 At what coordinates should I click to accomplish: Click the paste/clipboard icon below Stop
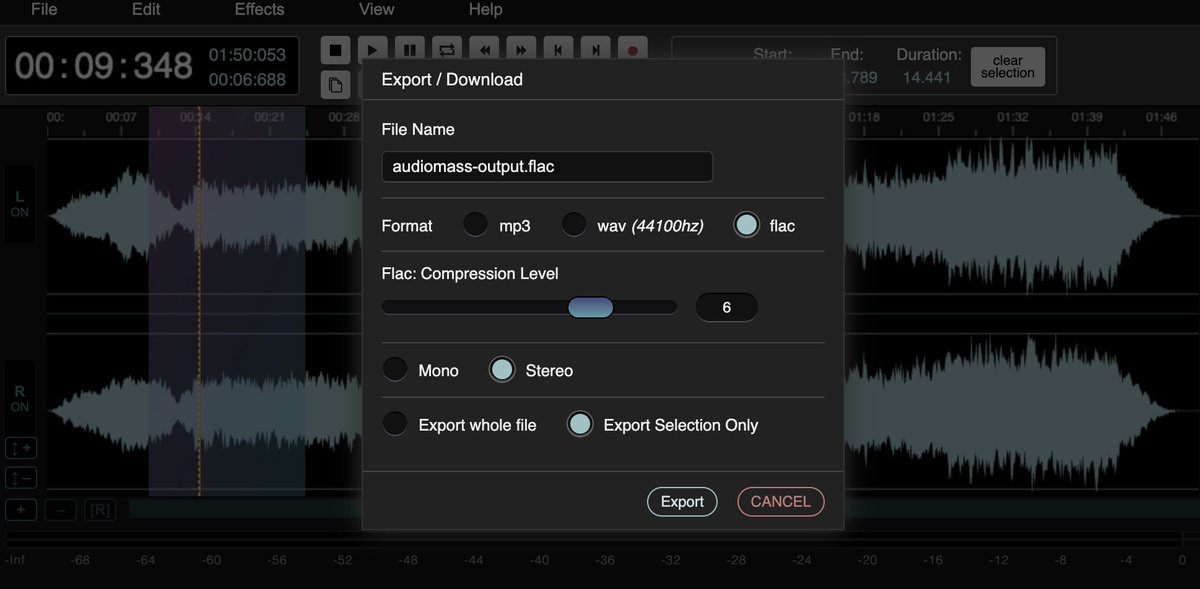pos(335,85)
